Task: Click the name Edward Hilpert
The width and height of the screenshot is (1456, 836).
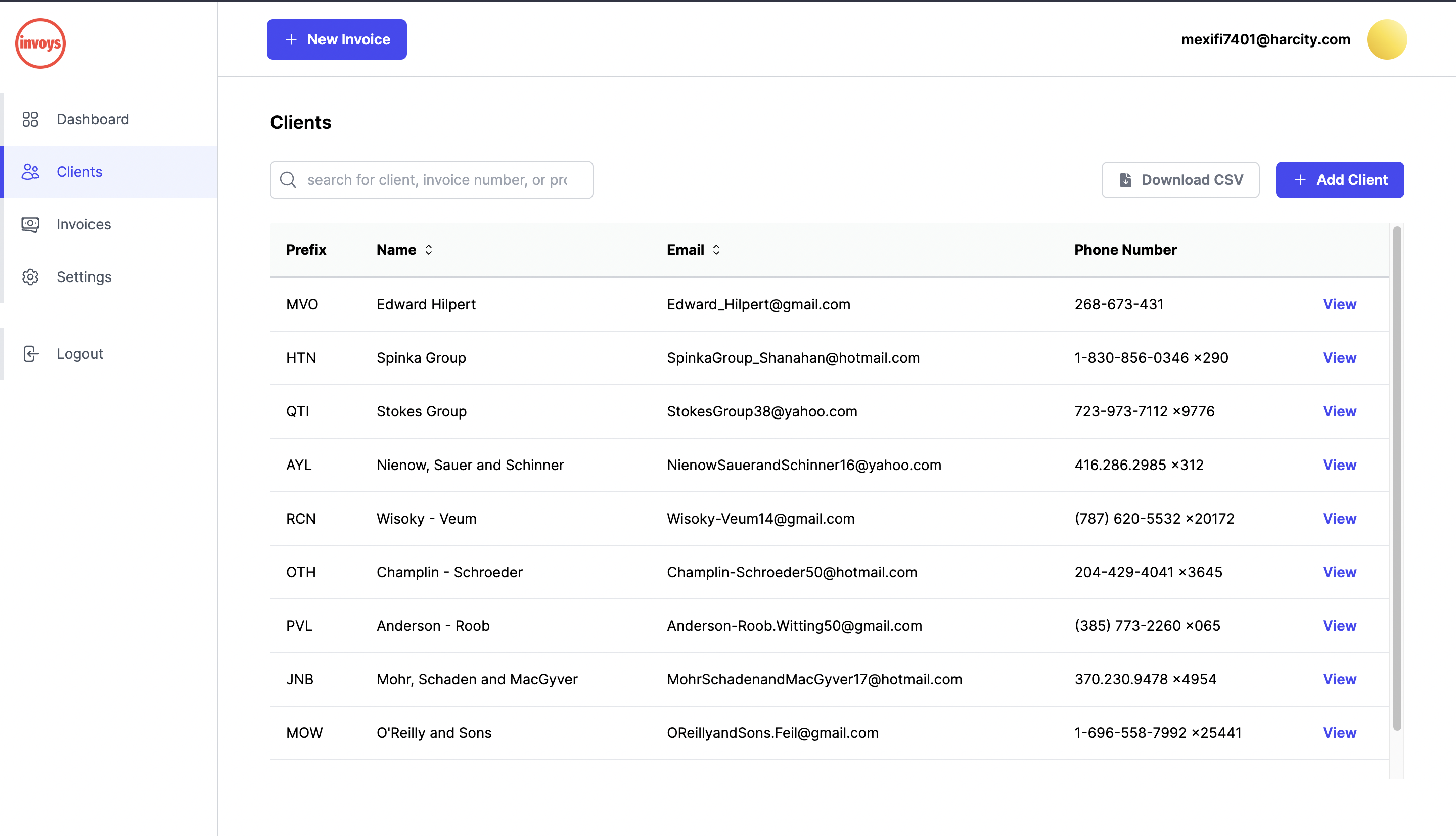Action: tap(426, 304)
